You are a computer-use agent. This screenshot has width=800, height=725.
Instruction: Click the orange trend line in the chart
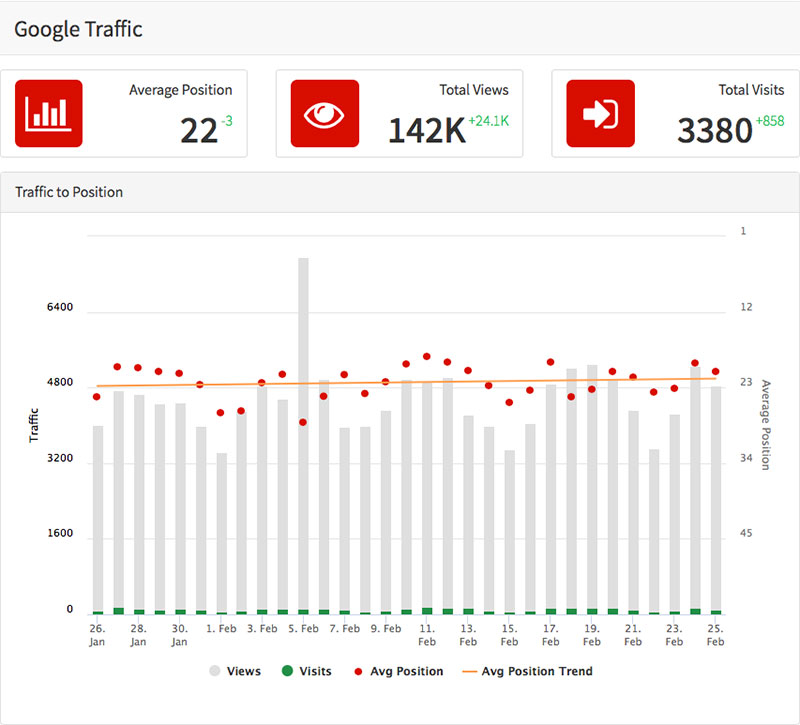coord(406,382)
